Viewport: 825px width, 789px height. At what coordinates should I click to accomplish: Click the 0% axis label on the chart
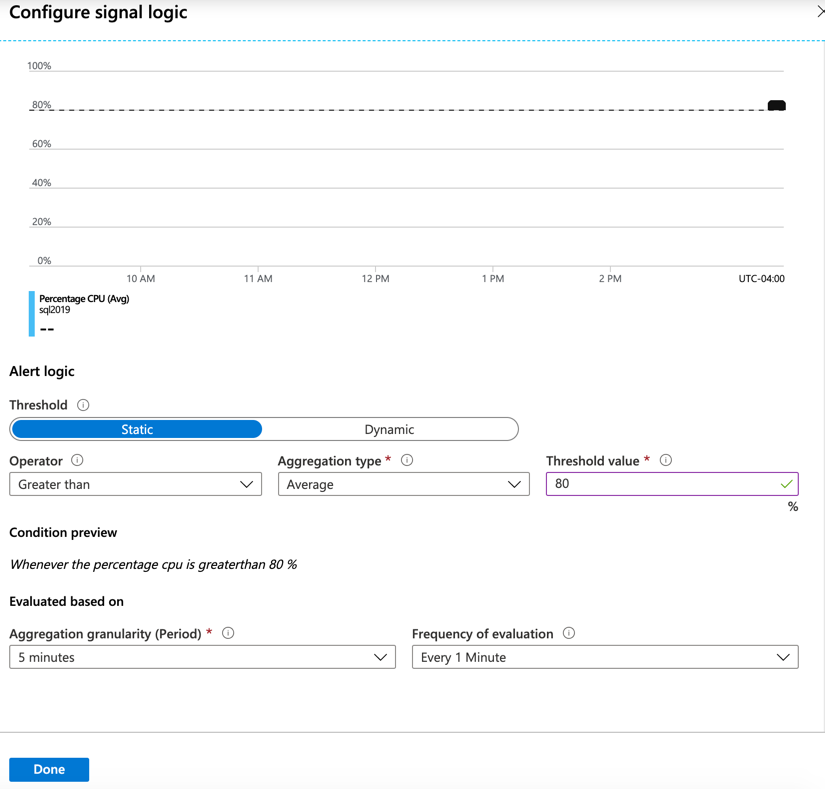(44, 260)
